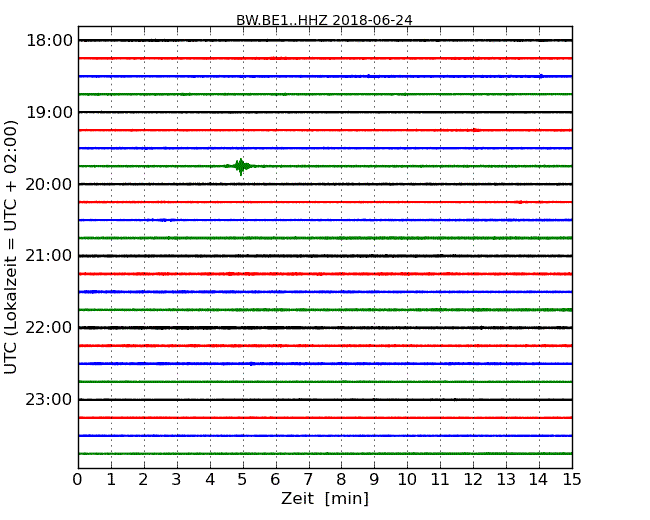Click the Zeit [min] x-axis label

pyautogui.click(x=325, y=498)
